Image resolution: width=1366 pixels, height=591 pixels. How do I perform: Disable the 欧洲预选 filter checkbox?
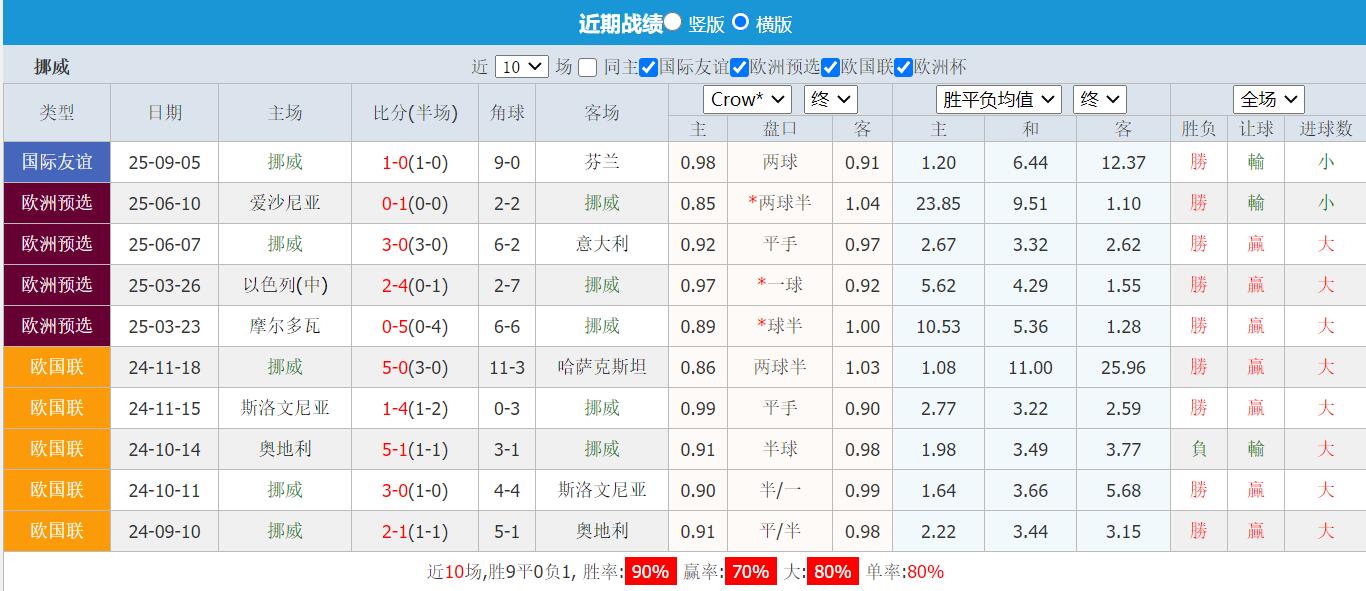[x=739, y=67]
